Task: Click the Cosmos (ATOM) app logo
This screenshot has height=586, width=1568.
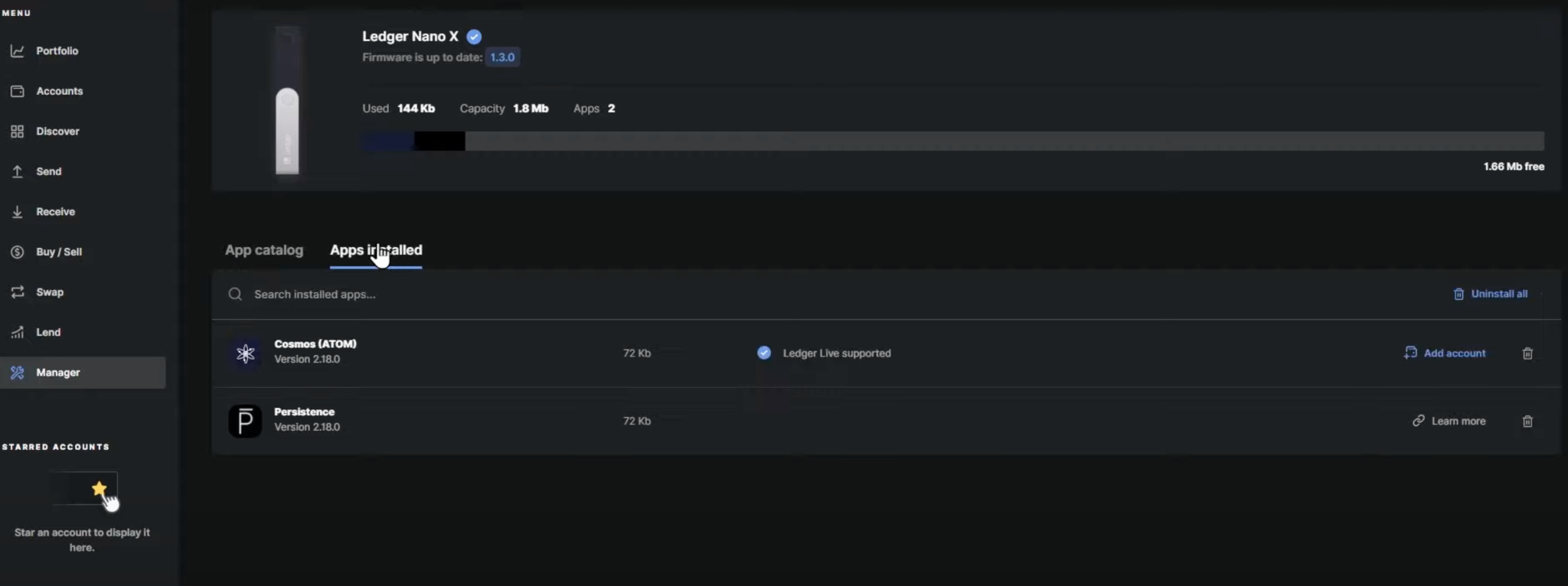Action: pos(245,353)
